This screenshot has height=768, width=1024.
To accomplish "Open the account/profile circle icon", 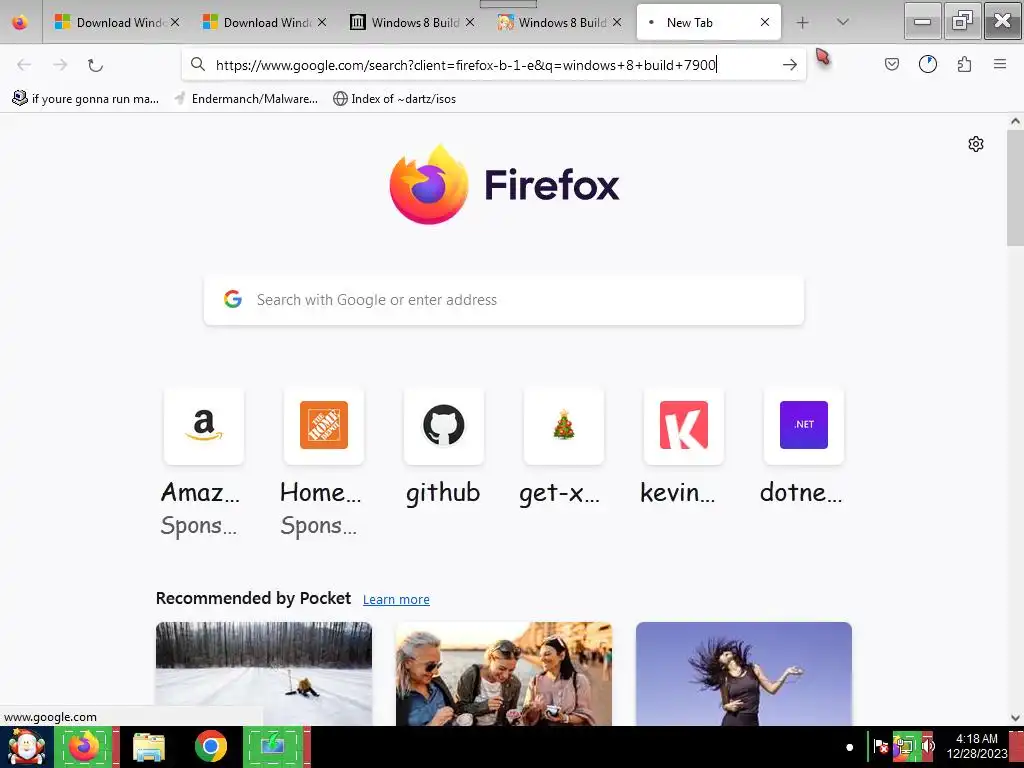I will tap(927, 64).
